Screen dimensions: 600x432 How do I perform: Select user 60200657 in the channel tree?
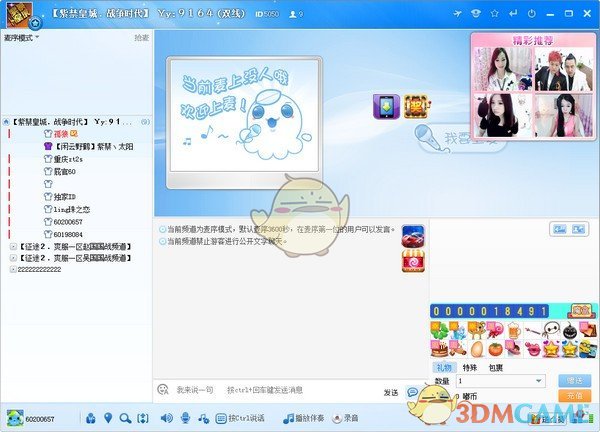[63, 222]
